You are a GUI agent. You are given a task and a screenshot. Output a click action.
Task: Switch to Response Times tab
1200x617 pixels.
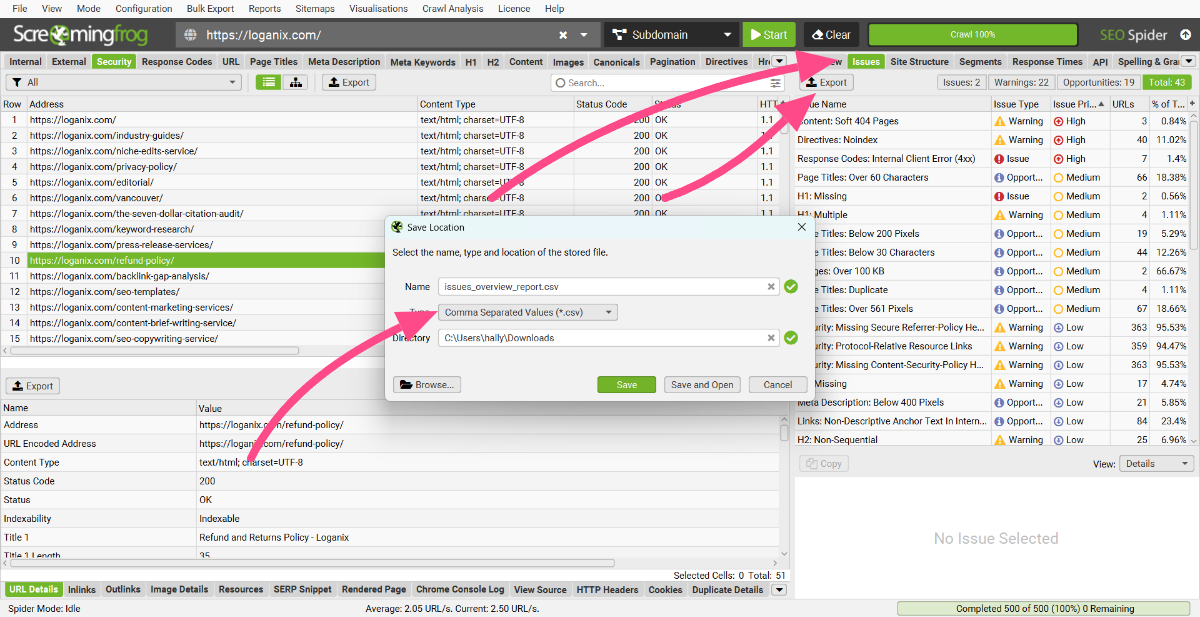click(x=1047, y=62)
